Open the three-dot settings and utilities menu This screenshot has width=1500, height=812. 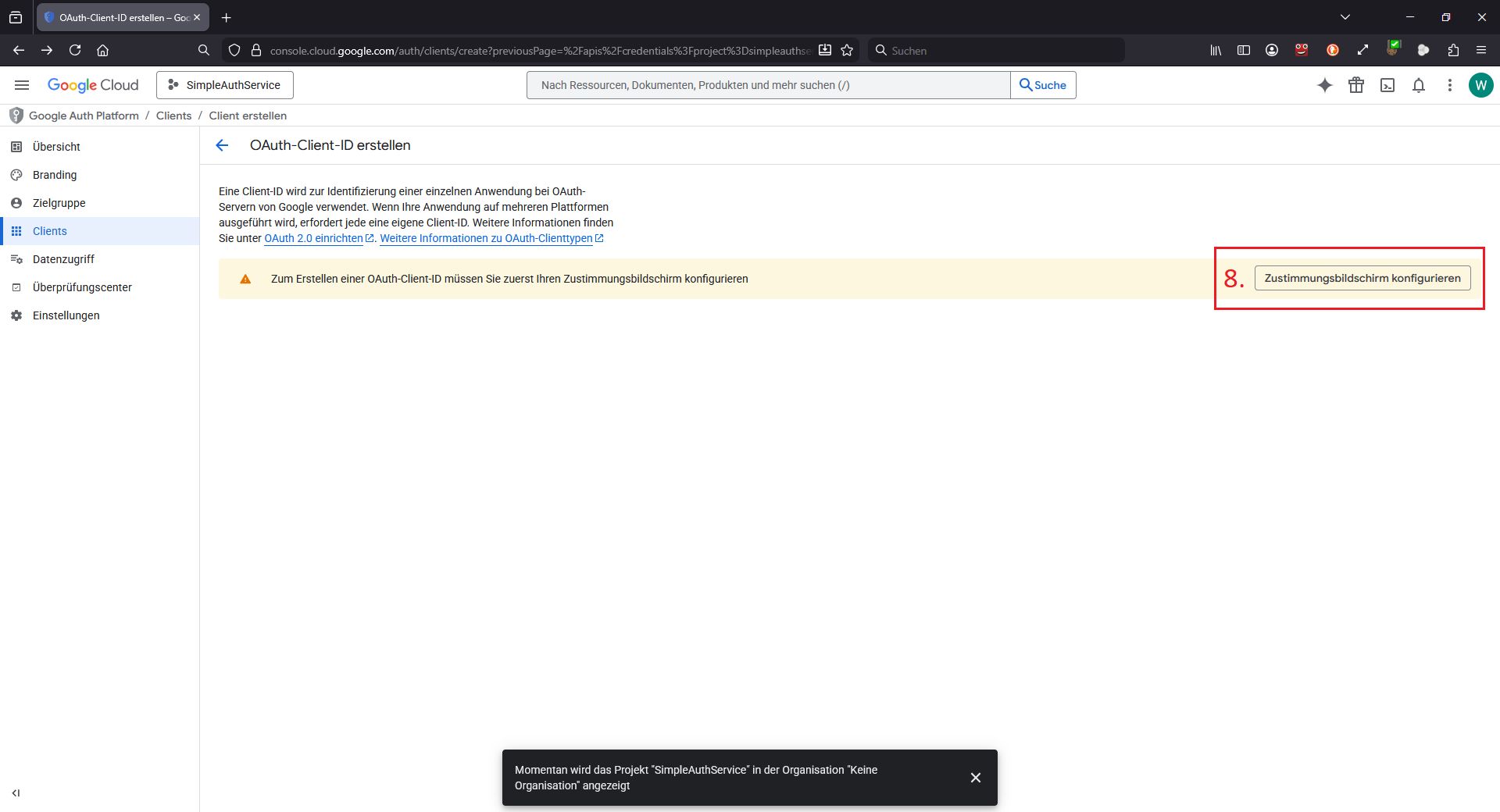(1450, 85)
